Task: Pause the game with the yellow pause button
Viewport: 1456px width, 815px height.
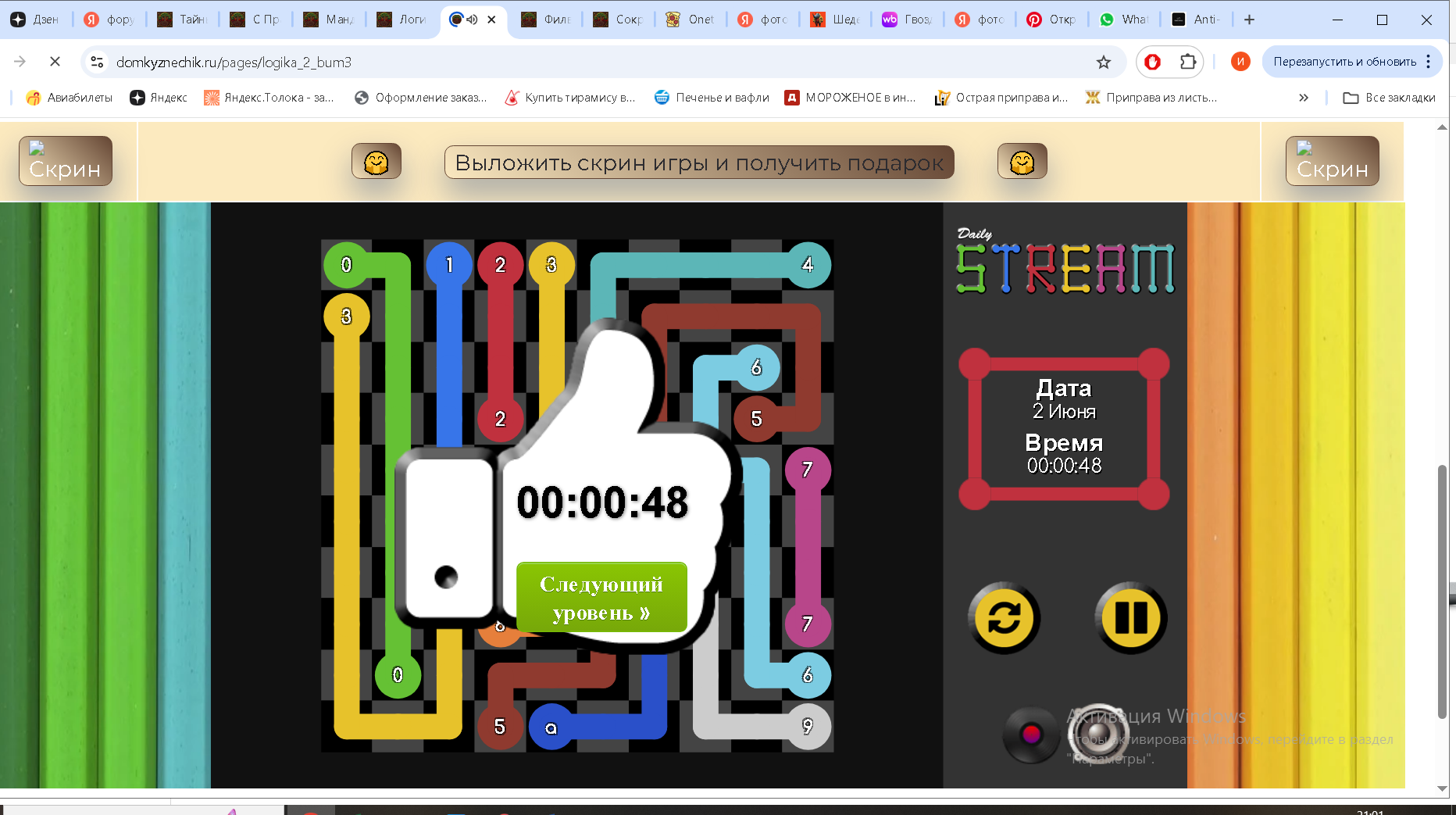Action: click(x=1130, y=618)
